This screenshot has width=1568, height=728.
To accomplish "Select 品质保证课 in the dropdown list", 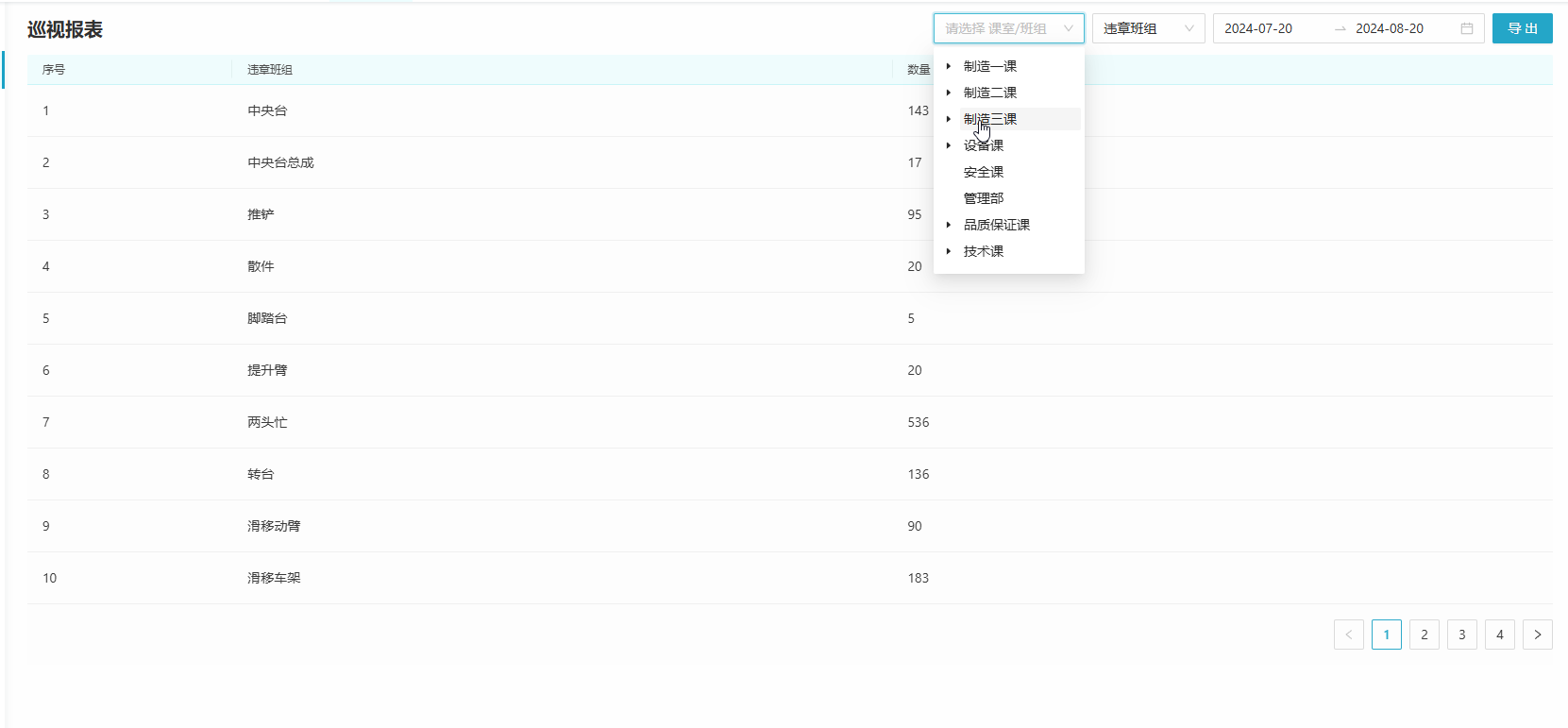I will (997, 225).
